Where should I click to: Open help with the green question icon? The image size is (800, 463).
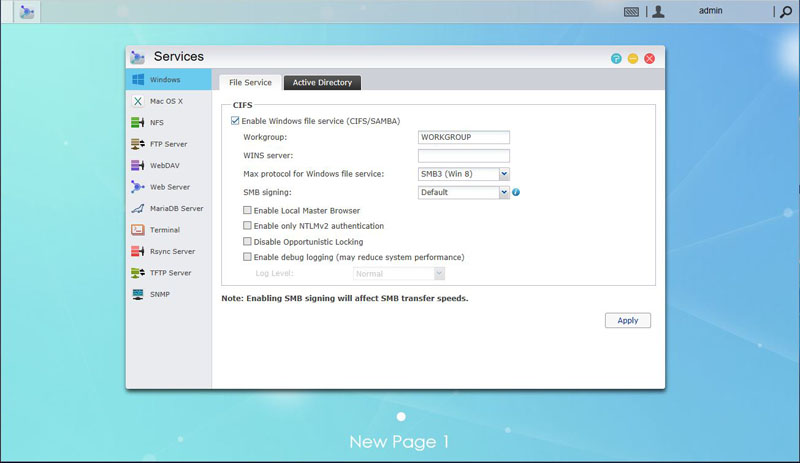click(x=616, y=59)
